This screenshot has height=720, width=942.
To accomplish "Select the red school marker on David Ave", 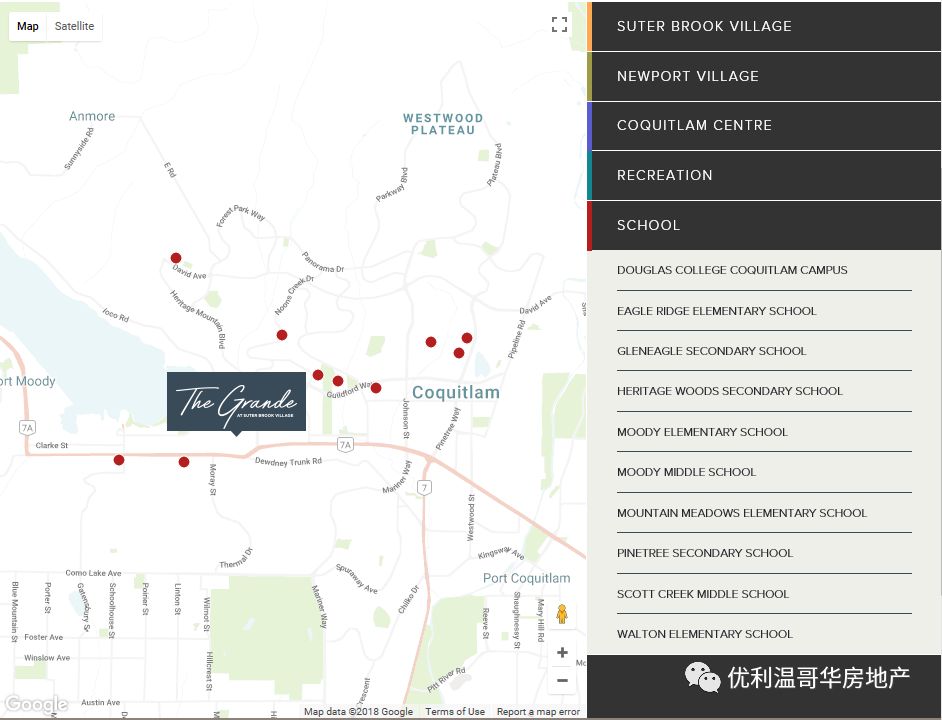I will pyautogui.click(x=176, y=258).
